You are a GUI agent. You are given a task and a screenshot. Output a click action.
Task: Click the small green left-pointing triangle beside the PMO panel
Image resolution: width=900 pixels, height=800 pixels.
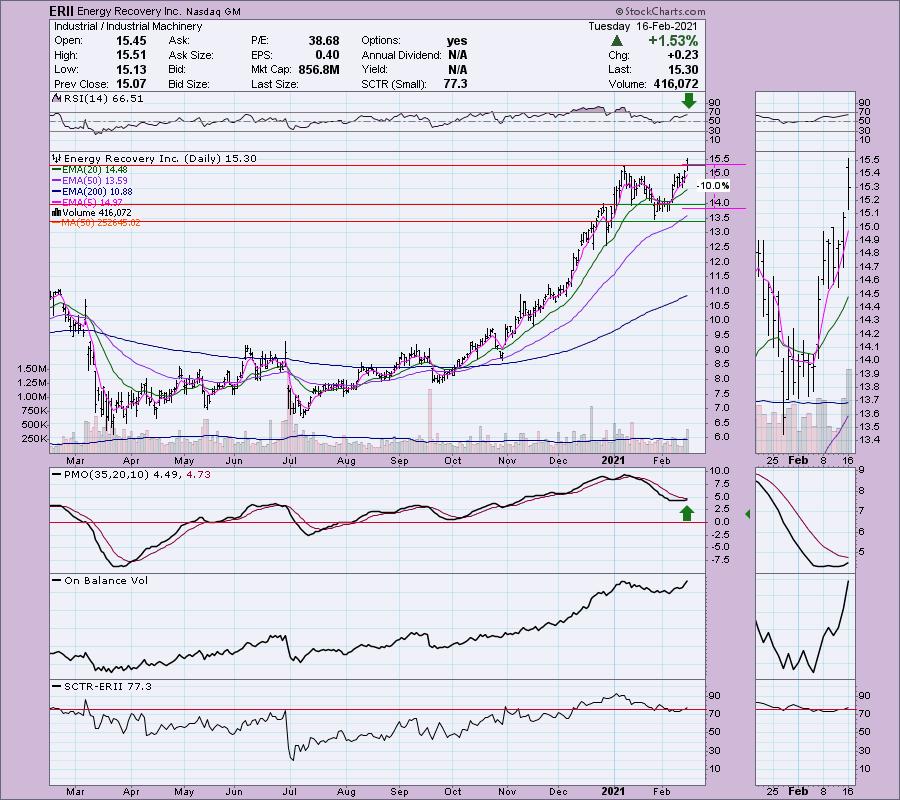click(x=747, y=514)
